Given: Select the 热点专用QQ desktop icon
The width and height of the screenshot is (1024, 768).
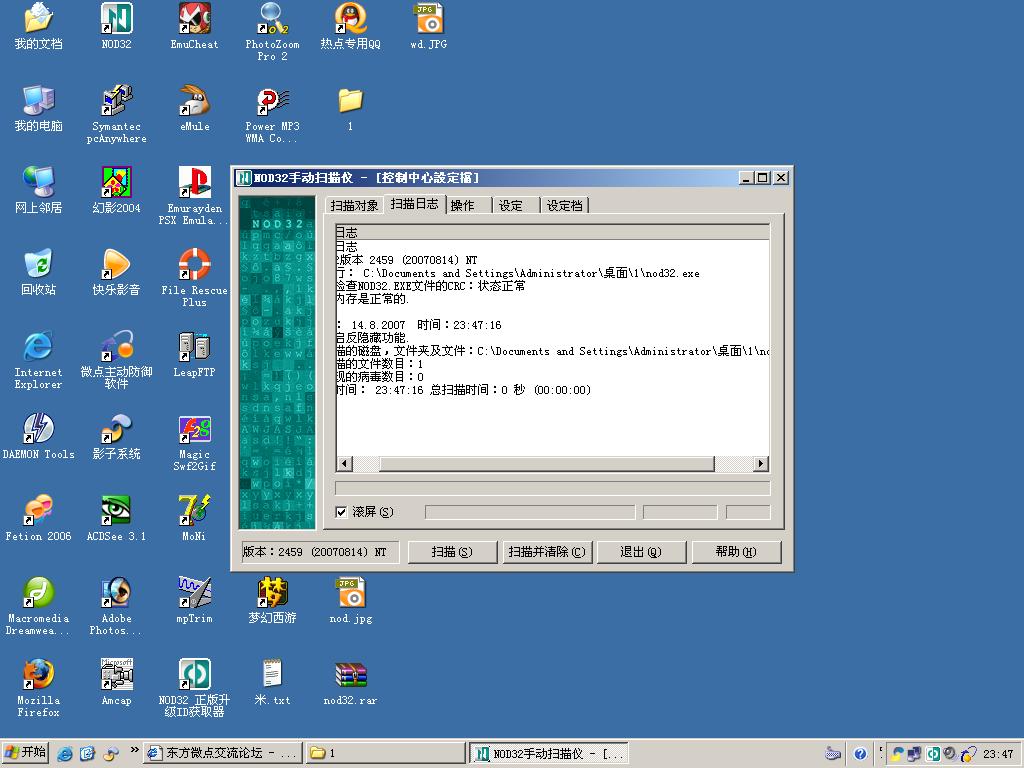Looking at the screenshot, I should tap(350, 26).
